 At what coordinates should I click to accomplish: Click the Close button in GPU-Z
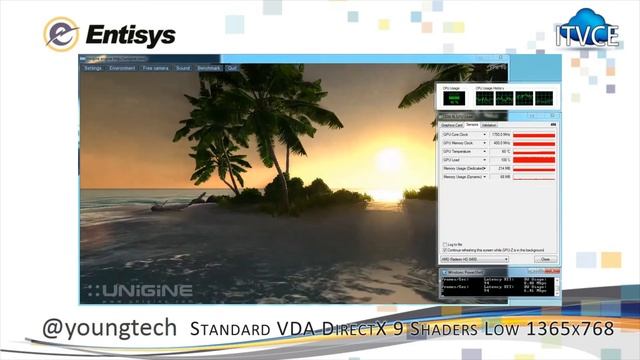click(x=545, y=259)
